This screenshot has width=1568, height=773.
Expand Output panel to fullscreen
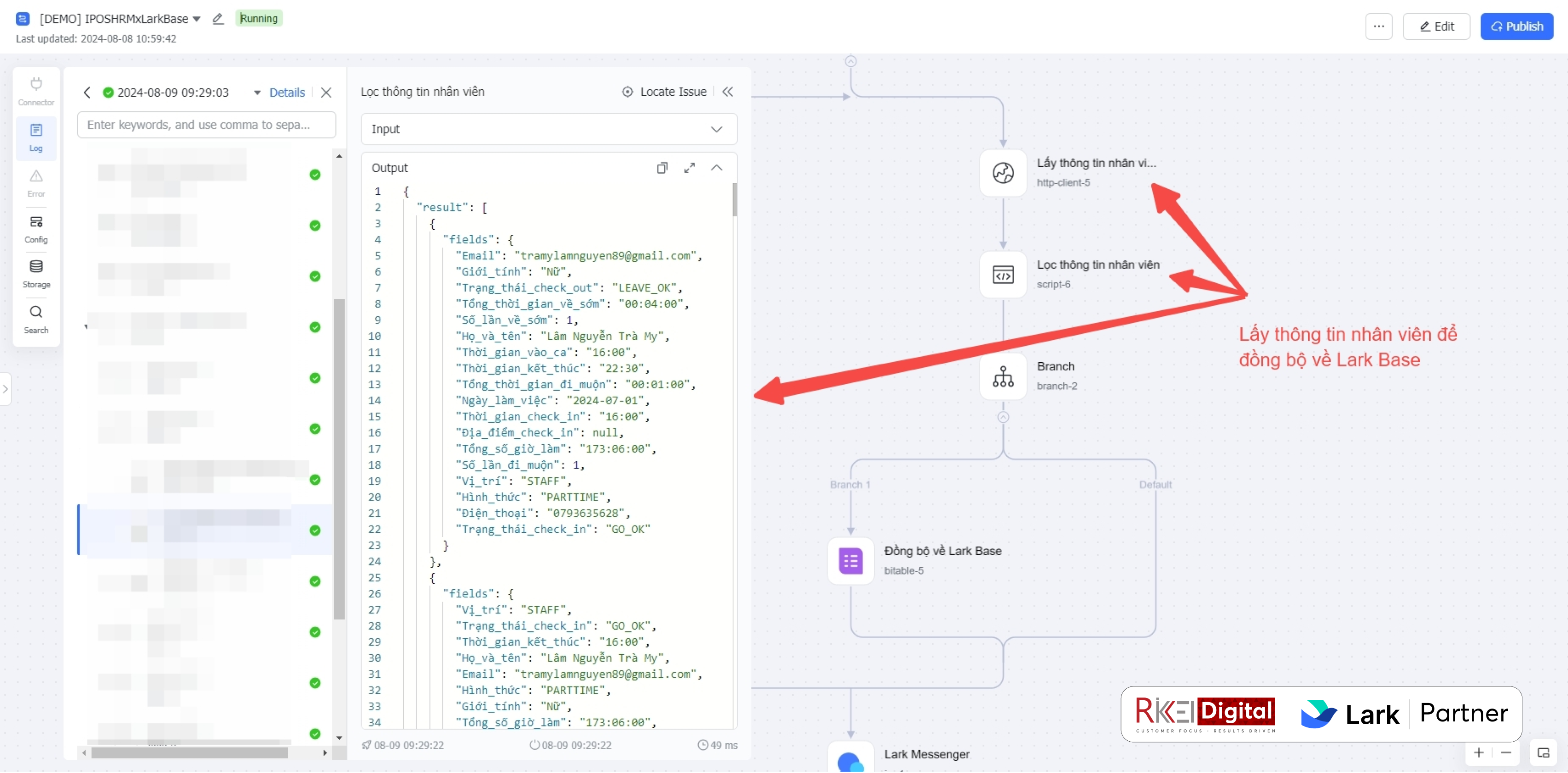pos(689,168)
